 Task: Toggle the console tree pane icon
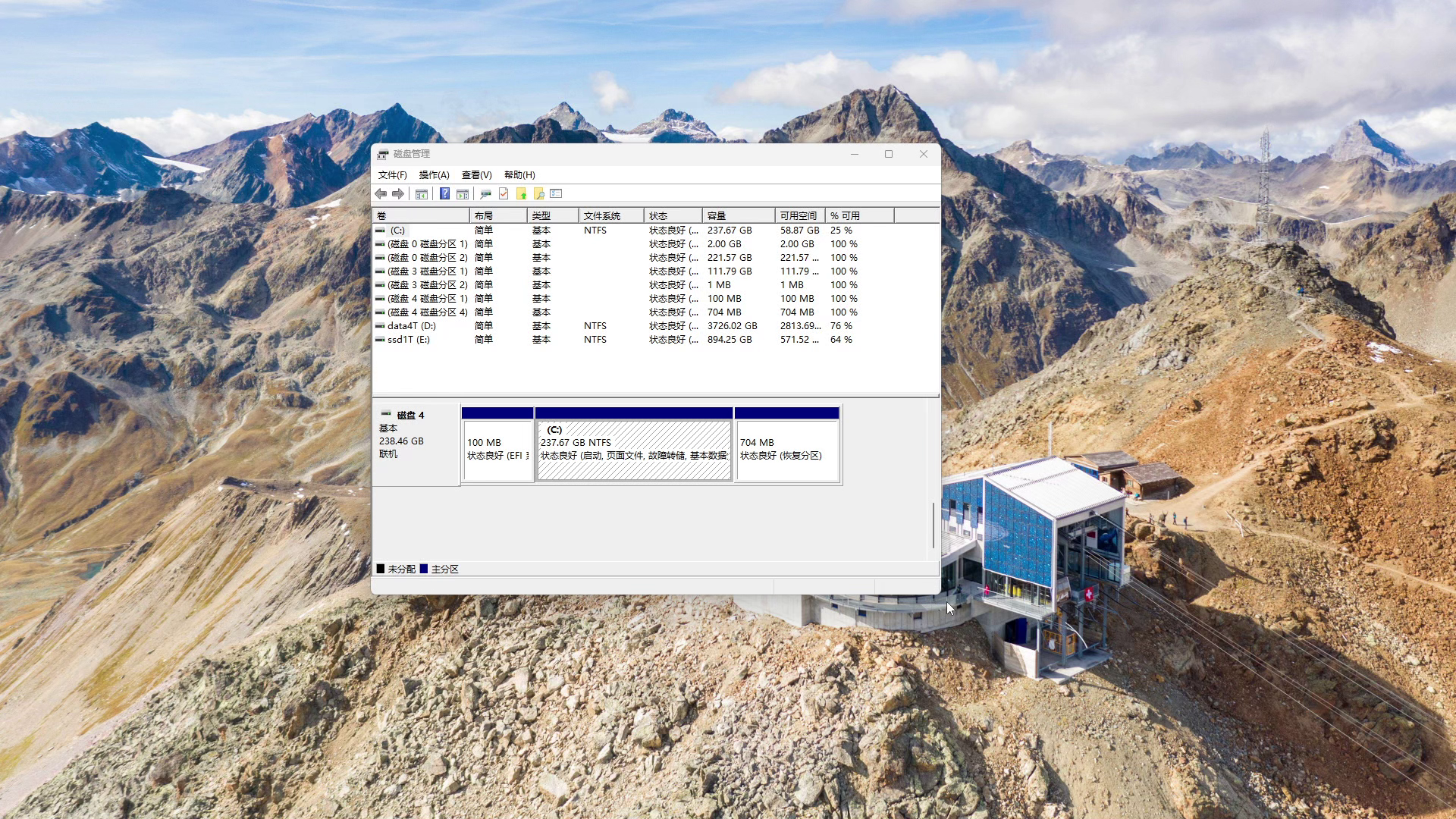pyautogui.click(x=422, y=193)
